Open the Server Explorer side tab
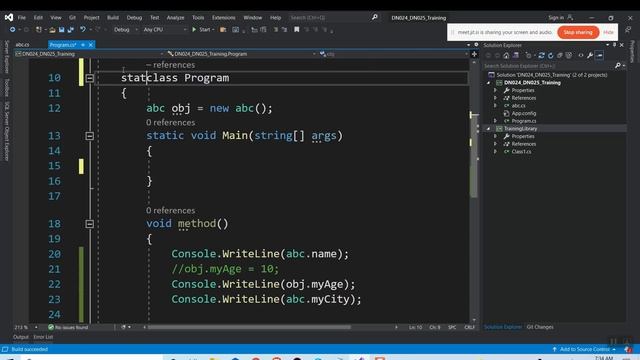The width and height of the screenshot is (640, 360). pos(6,57)
